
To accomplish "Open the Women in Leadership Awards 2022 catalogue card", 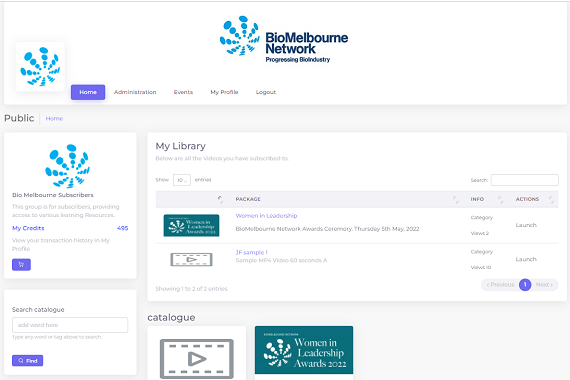I will point(304,353).
